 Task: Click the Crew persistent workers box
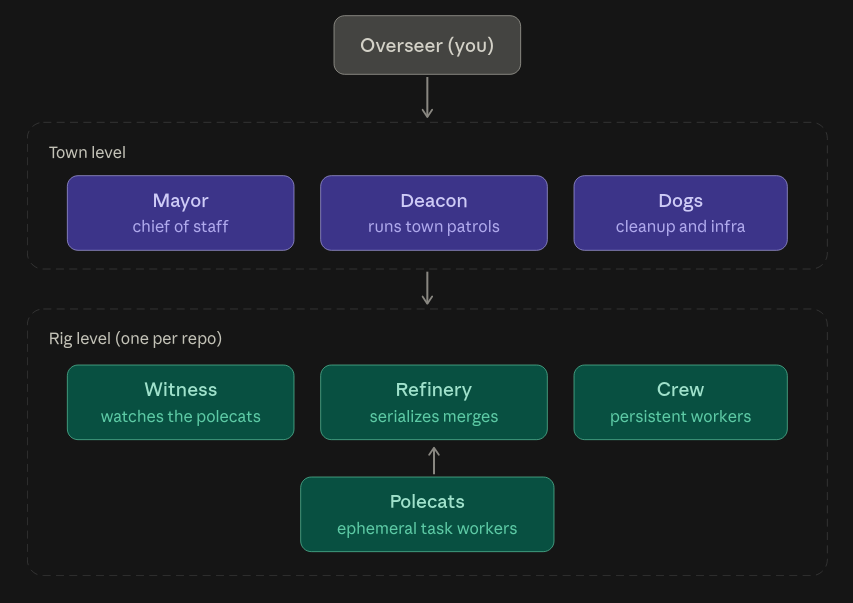click(680, 402)
